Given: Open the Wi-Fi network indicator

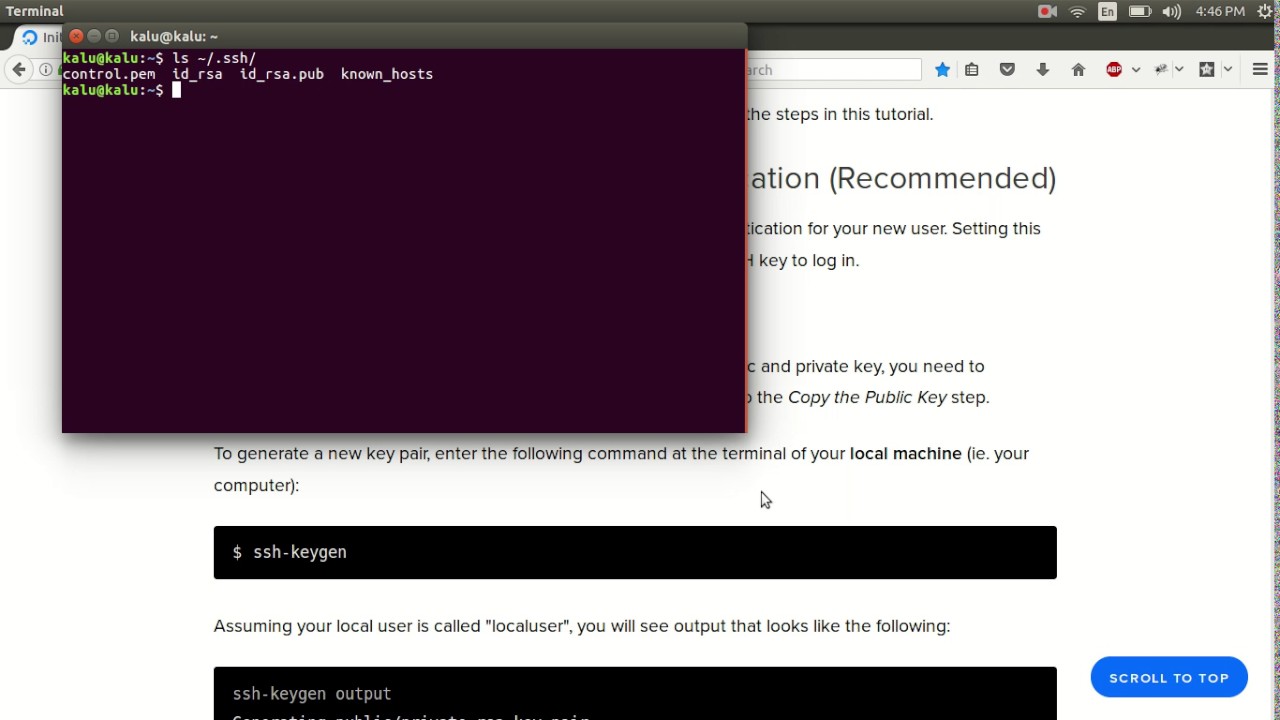Looking at the screenshot, I should [x=1077, y=11].
